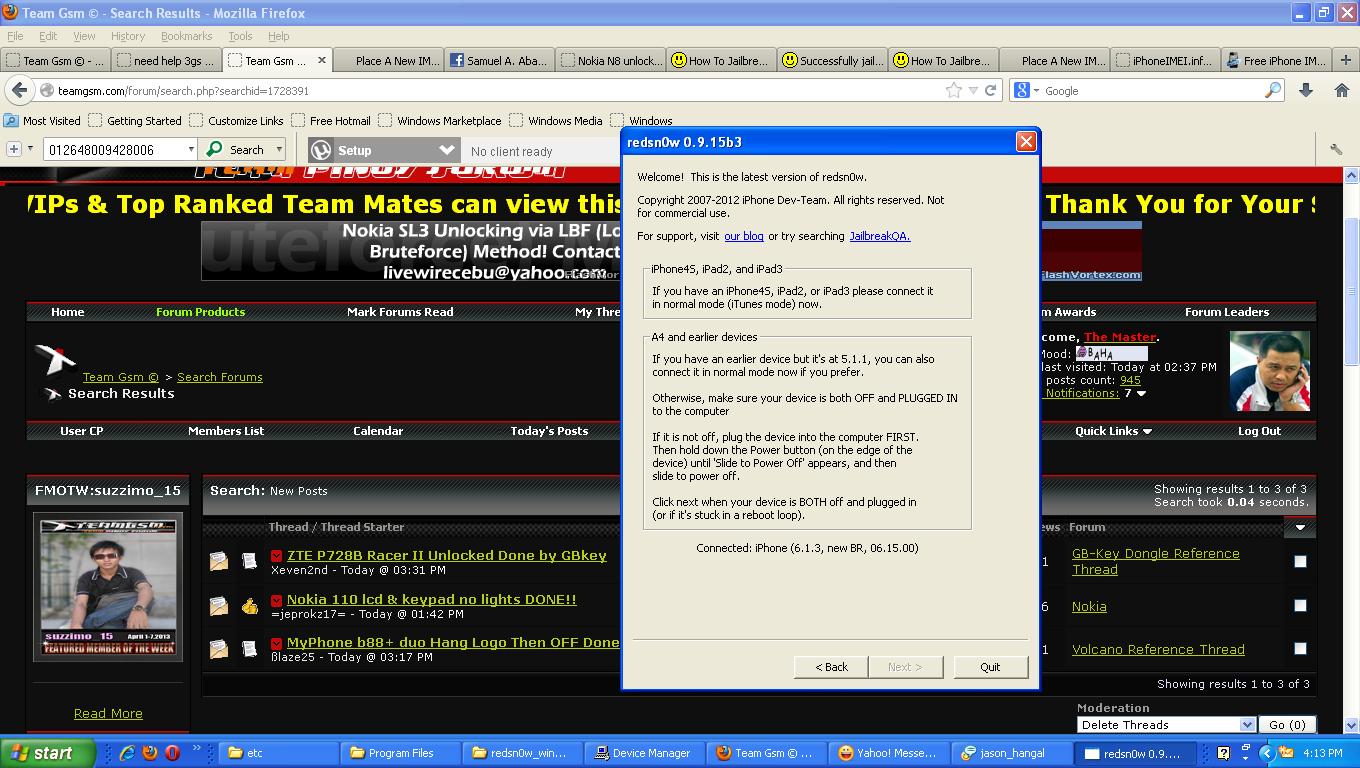Click the plus icon beside IMEI box
This screenshot has height=768, width=1360.
tap(14, 150)
